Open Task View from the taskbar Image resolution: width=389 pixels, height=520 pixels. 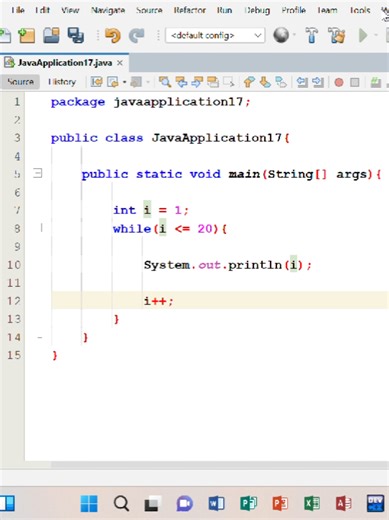click(x=152, y=503)
